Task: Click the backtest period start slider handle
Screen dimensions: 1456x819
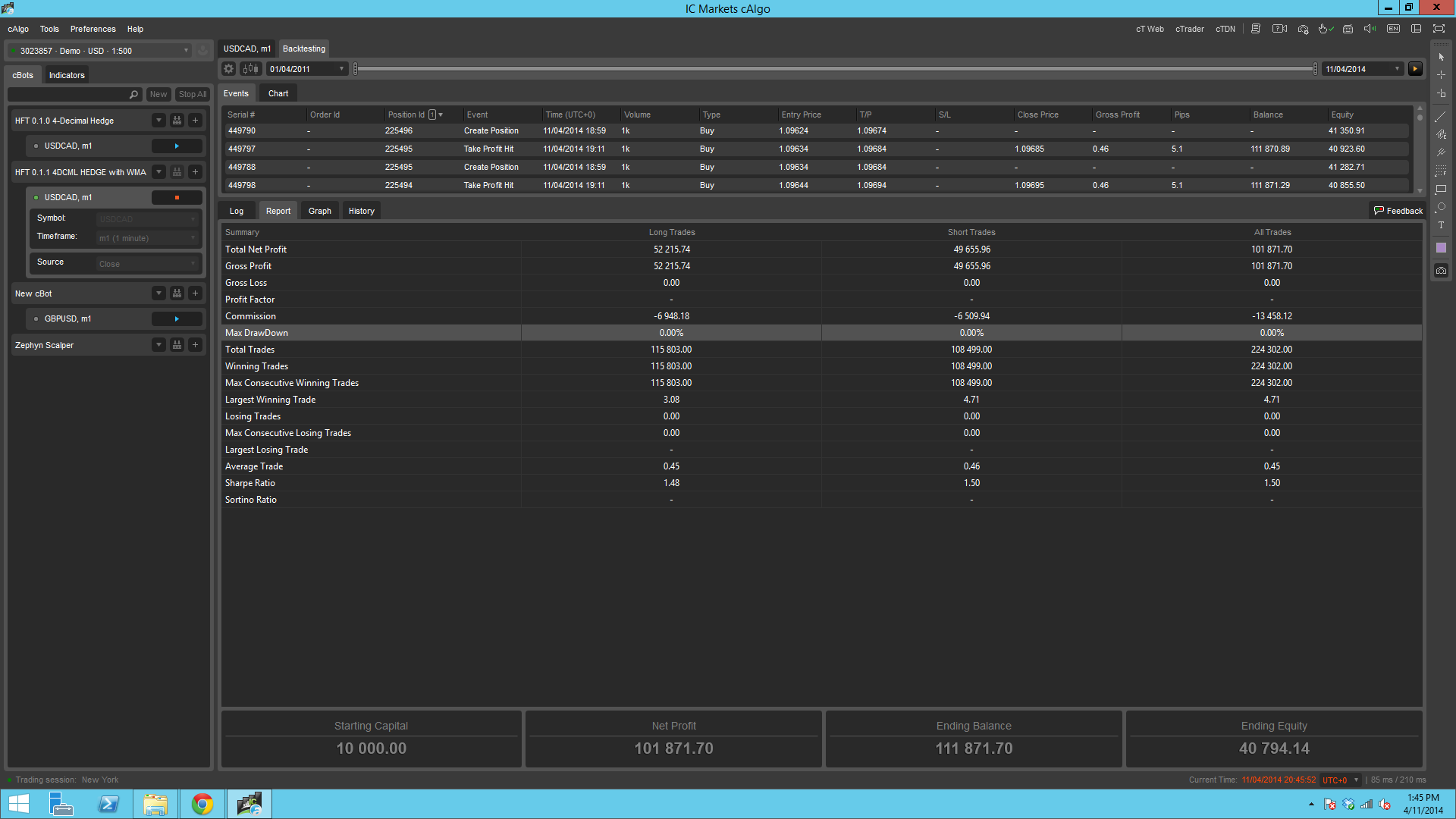Action: [356, 69]
